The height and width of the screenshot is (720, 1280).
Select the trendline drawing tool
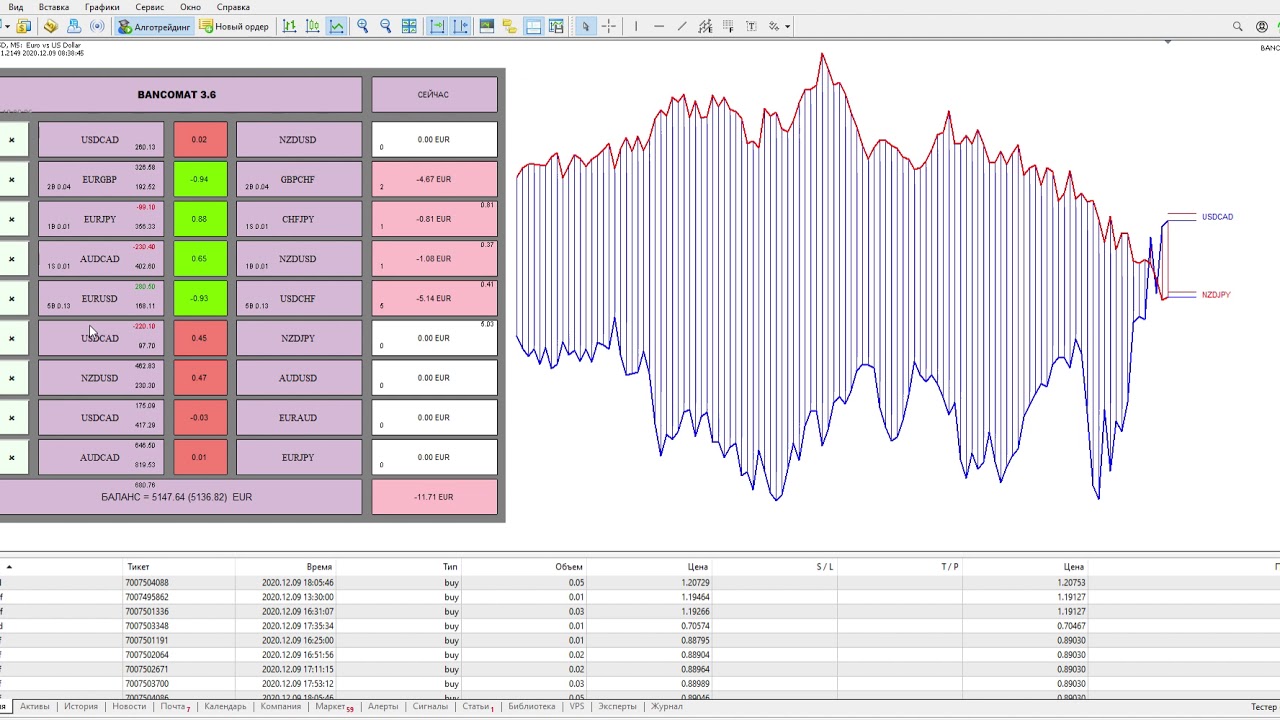click(x=682, y=27)
